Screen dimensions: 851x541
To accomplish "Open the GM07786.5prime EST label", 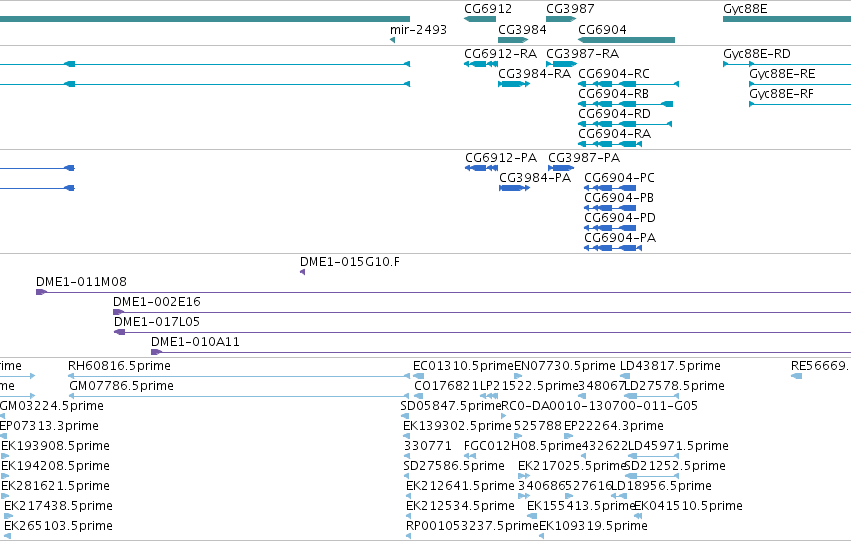I will pos(122,386).
